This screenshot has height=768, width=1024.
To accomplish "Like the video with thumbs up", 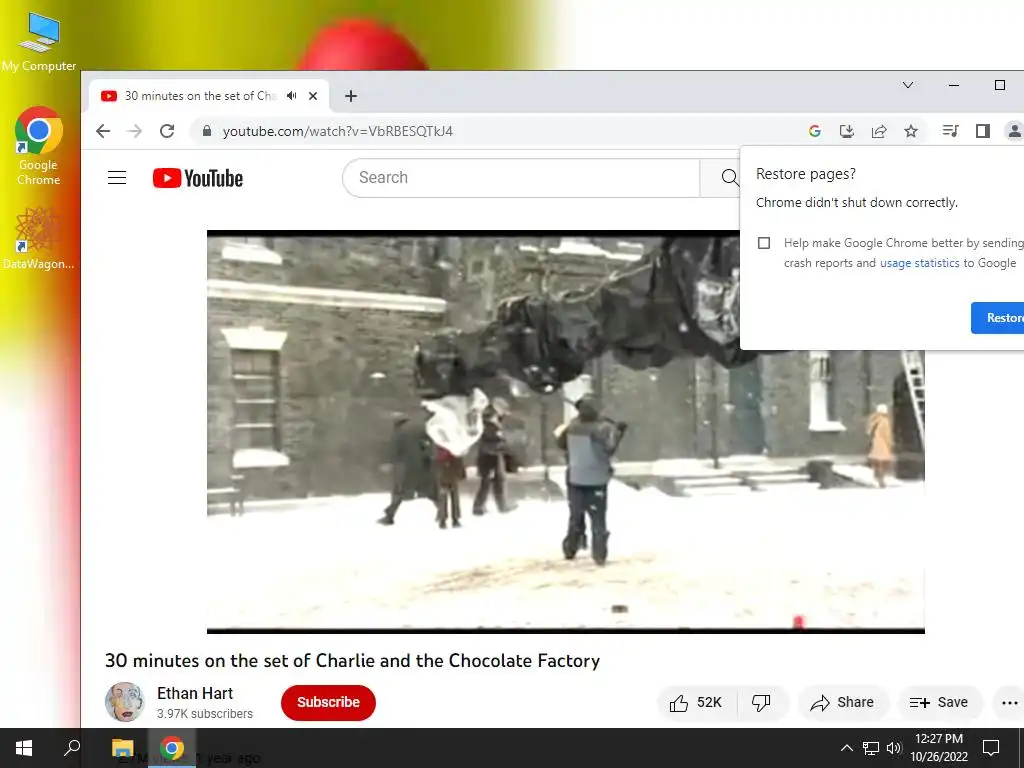I will coord(696,703).
